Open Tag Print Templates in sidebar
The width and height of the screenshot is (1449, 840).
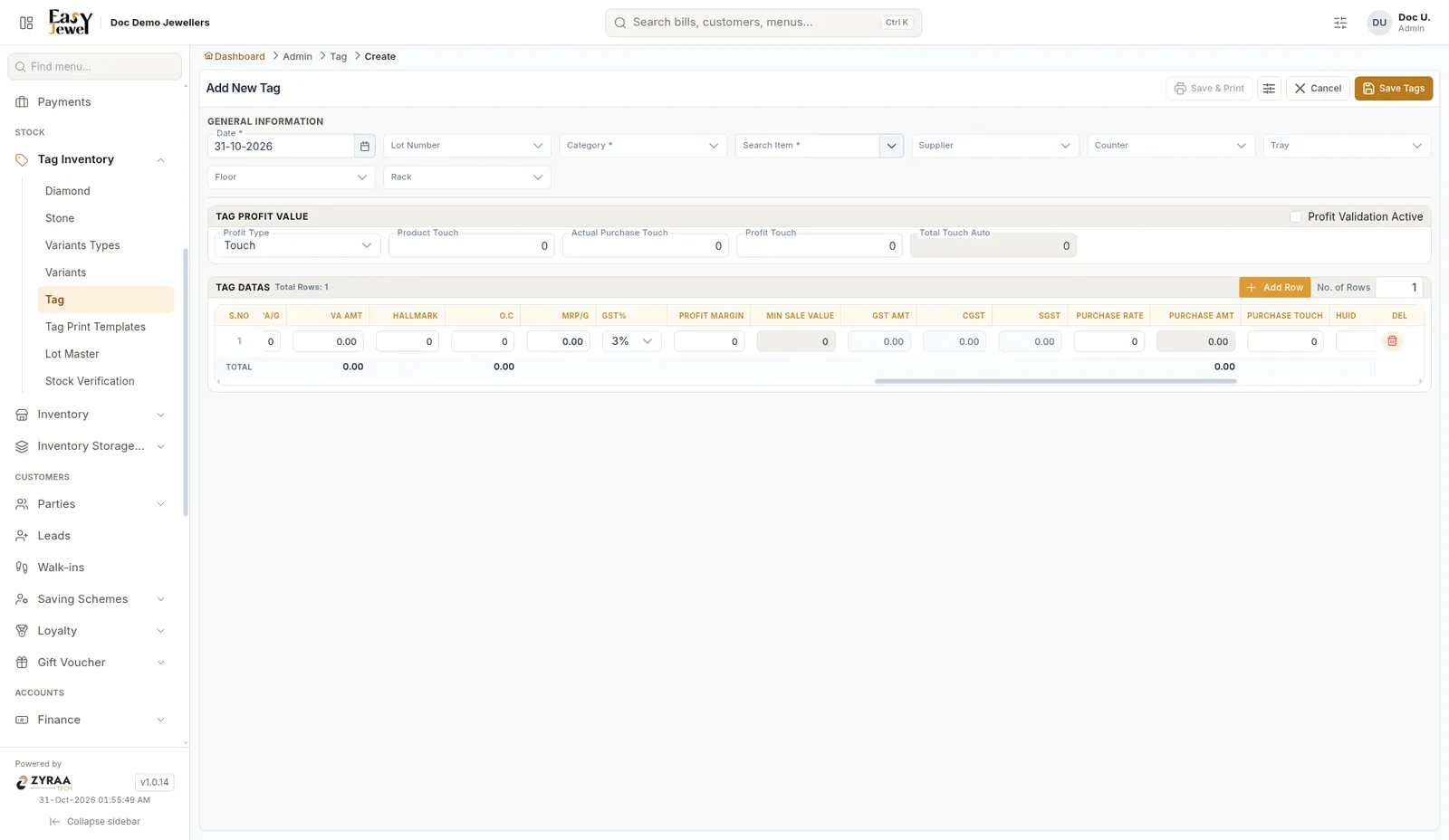[95, 327]
